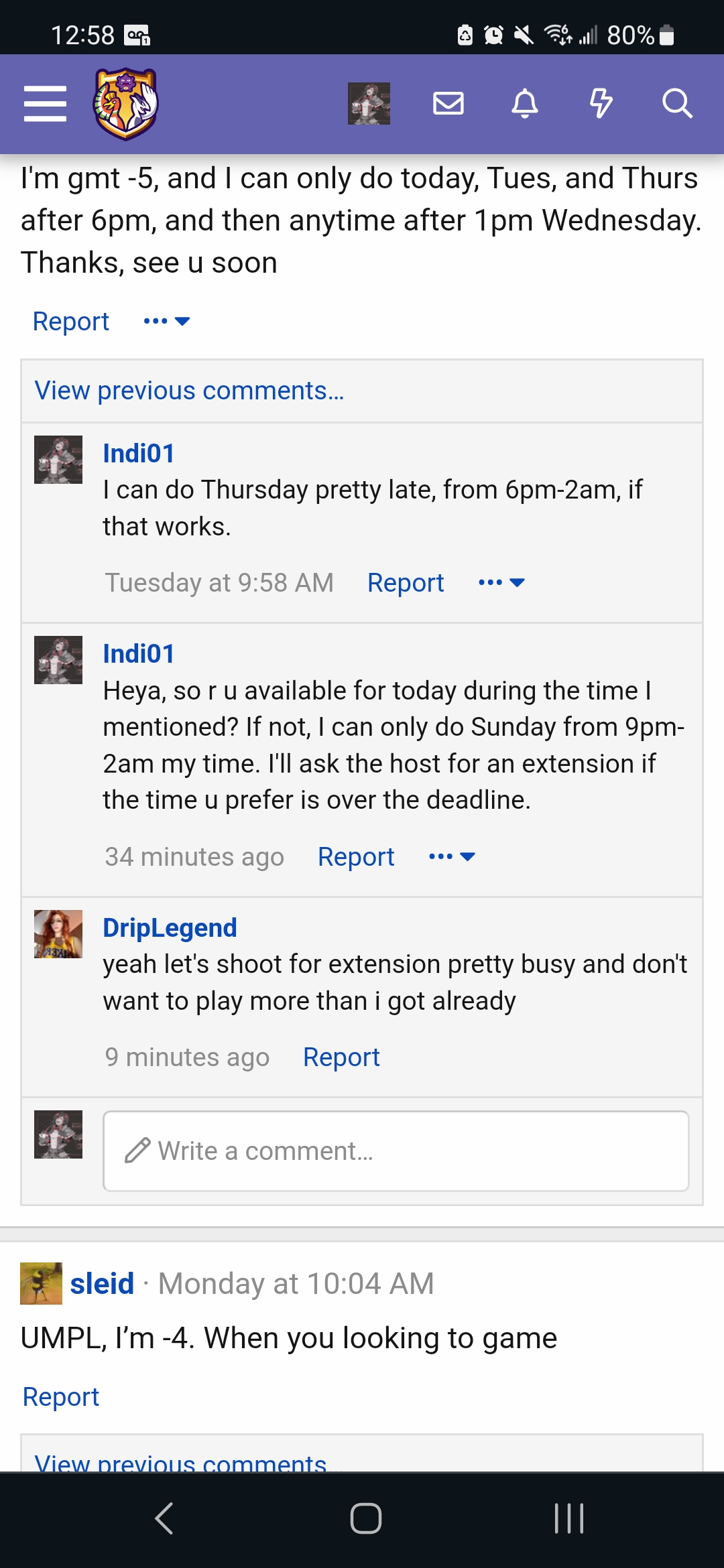Image resolution: width=724 pixels, height=1568 pixels.
Task: Tap DripLegend's avatar thumbnail
Action: pyautogui.click(x=58, y=934)
